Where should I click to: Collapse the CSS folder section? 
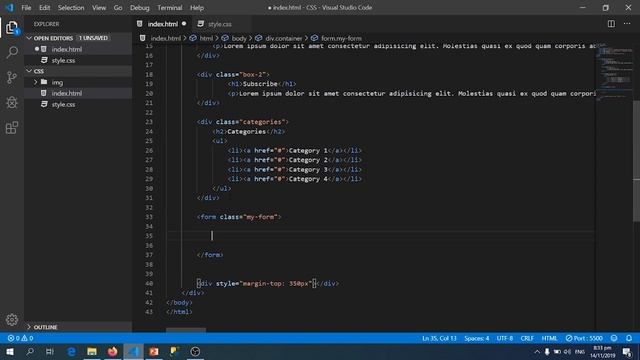[29, 71]
